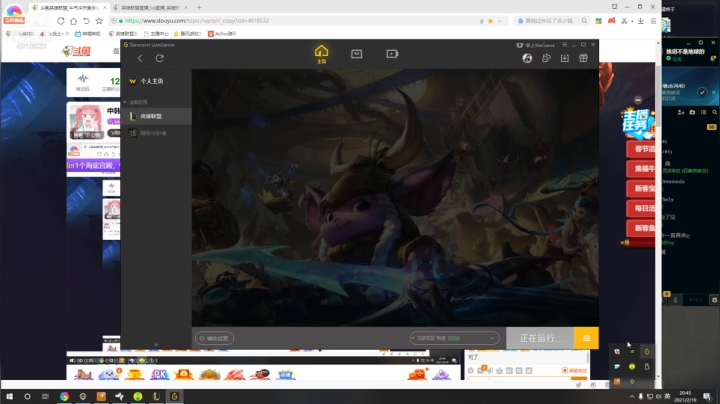The height and width of the screenshot is (404, 720).
Task: Open WeGame gift box icon
Action: [x=583, y=58]
